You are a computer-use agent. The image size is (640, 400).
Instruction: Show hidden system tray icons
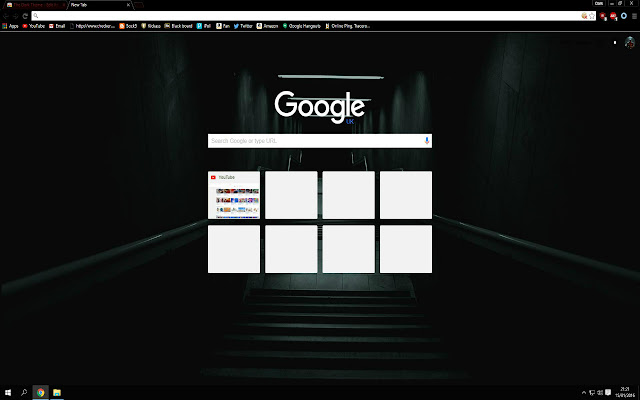[584, 393]
